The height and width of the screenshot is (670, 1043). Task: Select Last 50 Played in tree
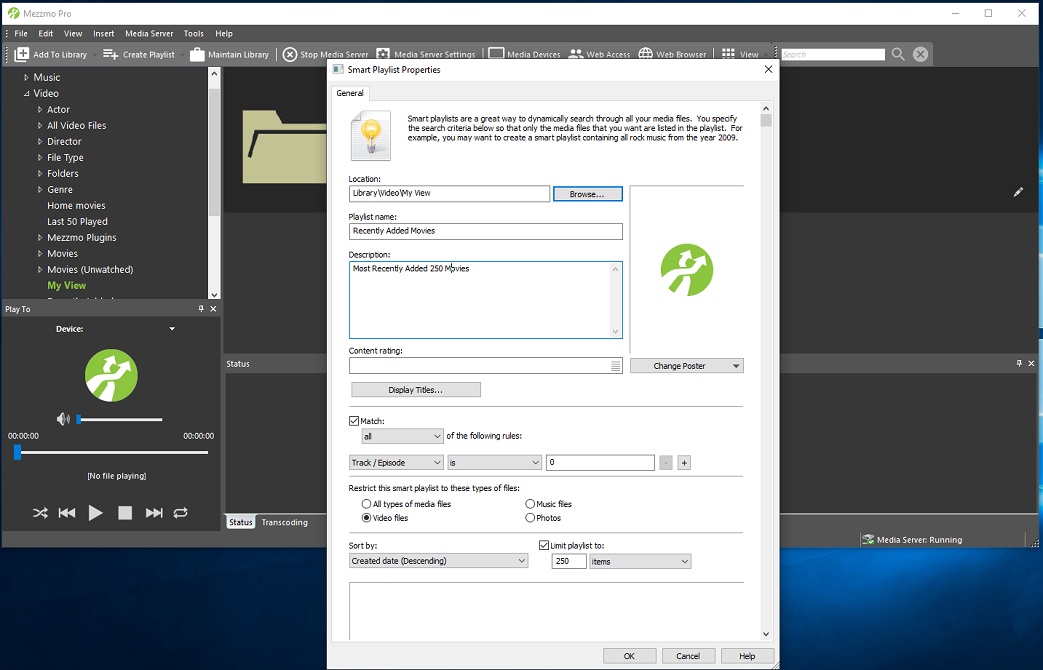click(x=77, y=222)
